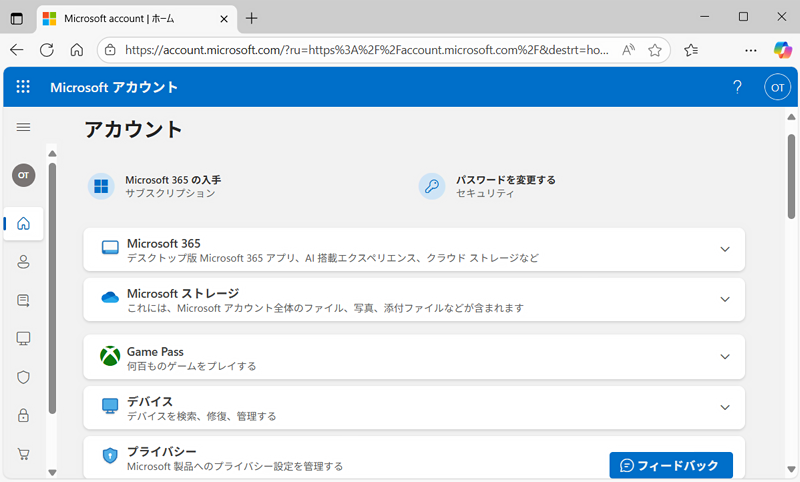Screen dimensions: 800x482
Task: Add this page to favorites star
Action: click(x=655, y=50)
